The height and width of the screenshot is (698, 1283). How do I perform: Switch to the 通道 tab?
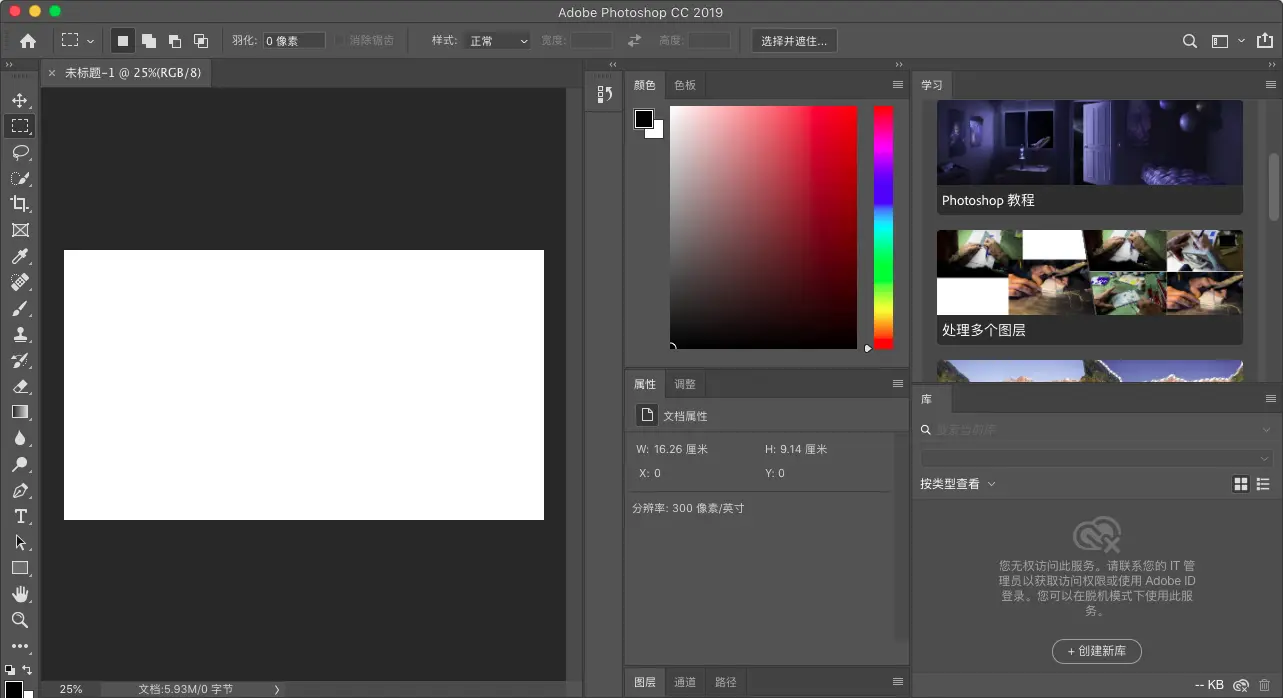tap(685, 682)
